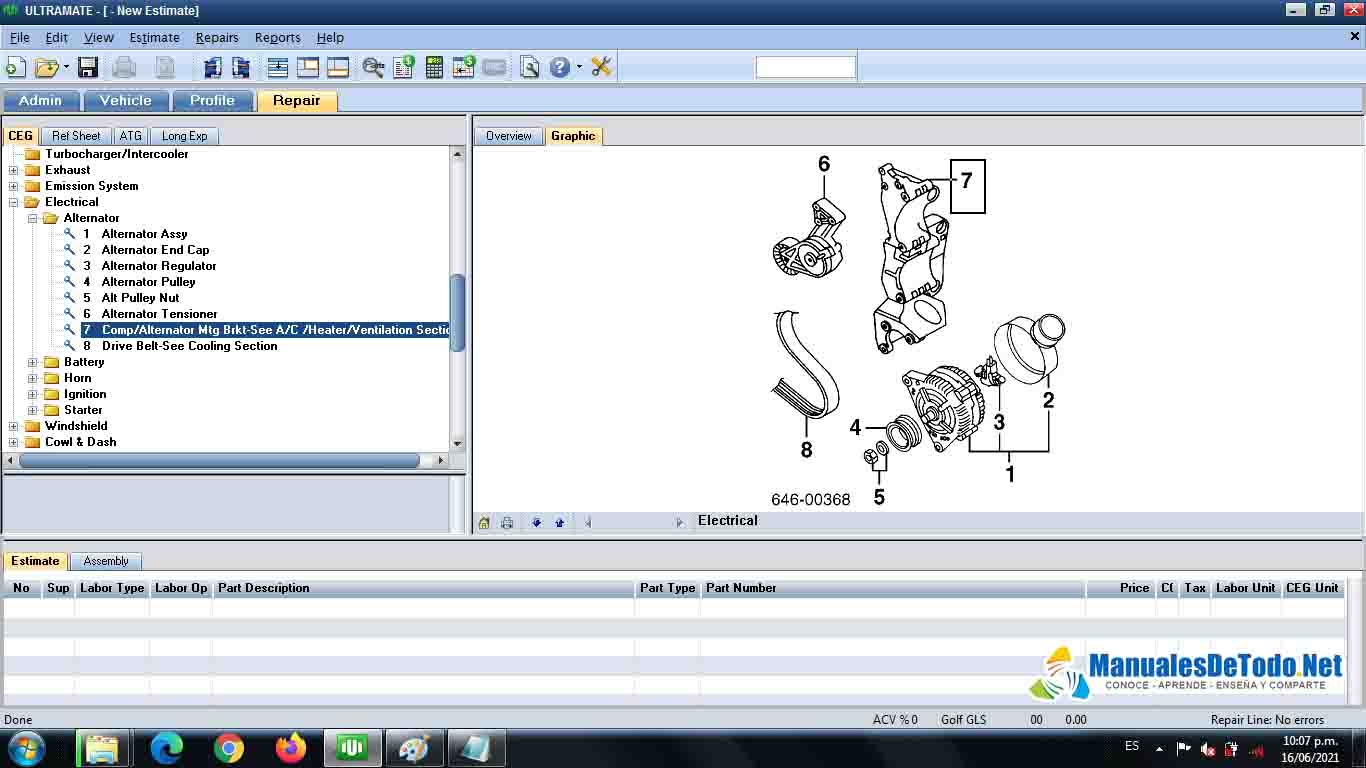Open File Explorer from the taskbar
This screenshot has width=1366, height=768.
(x=102, y=747)
